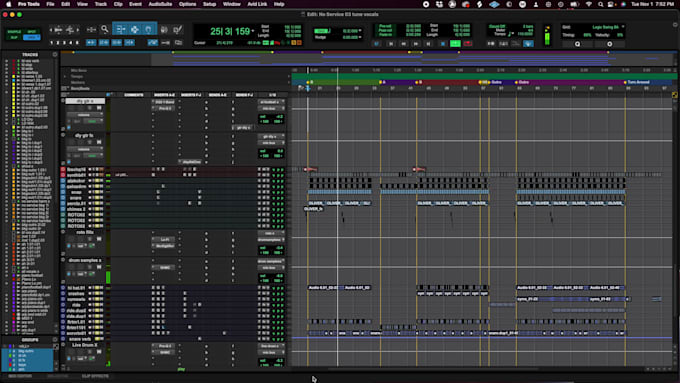680x383 pixels.
Task: Select the Trim tool
Action: coord(121,29)
